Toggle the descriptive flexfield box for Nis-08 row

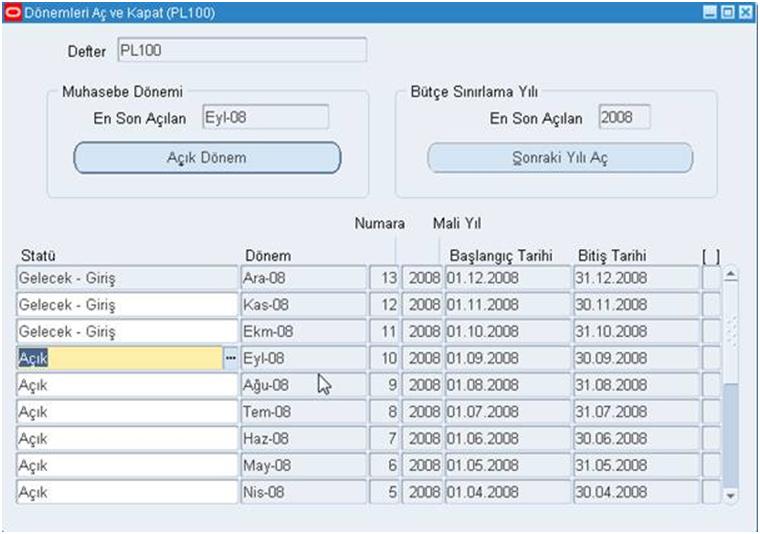(710, 492)
